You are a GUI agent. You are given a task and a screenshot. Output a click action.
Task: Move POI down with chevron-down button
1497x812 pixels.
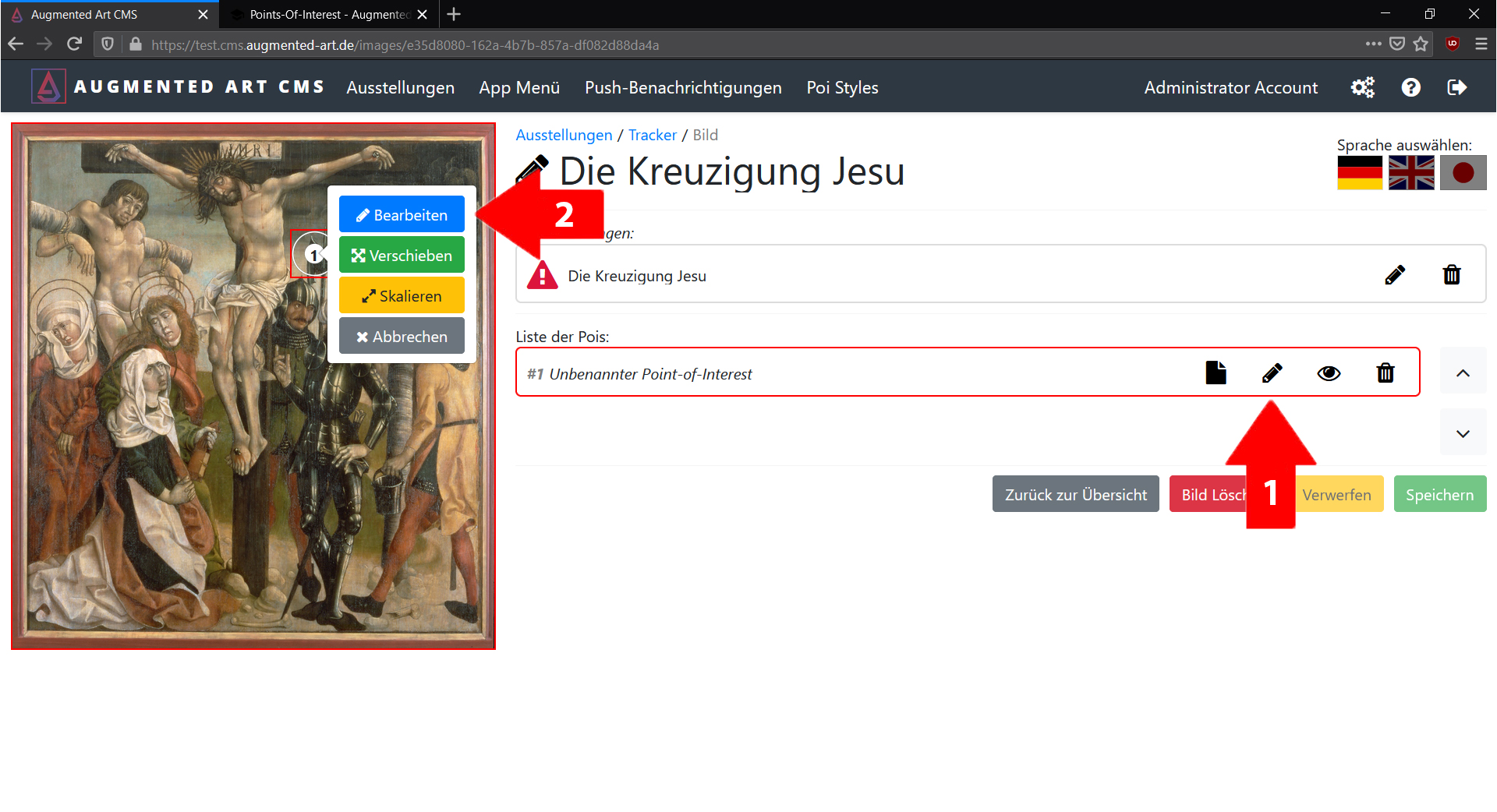(1463, 433)
